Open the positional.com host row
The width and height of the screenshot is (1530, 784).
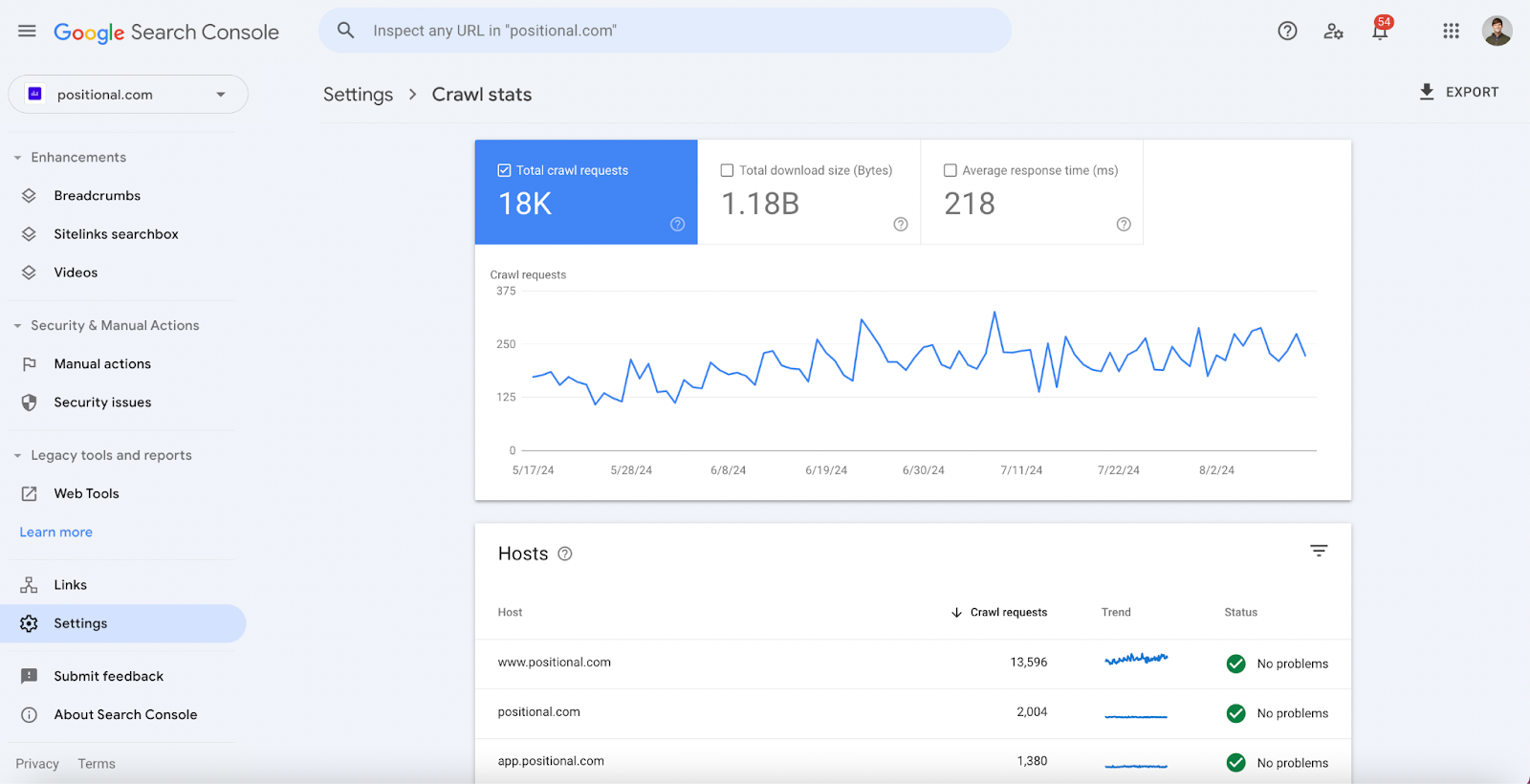[x=913, y=713]
